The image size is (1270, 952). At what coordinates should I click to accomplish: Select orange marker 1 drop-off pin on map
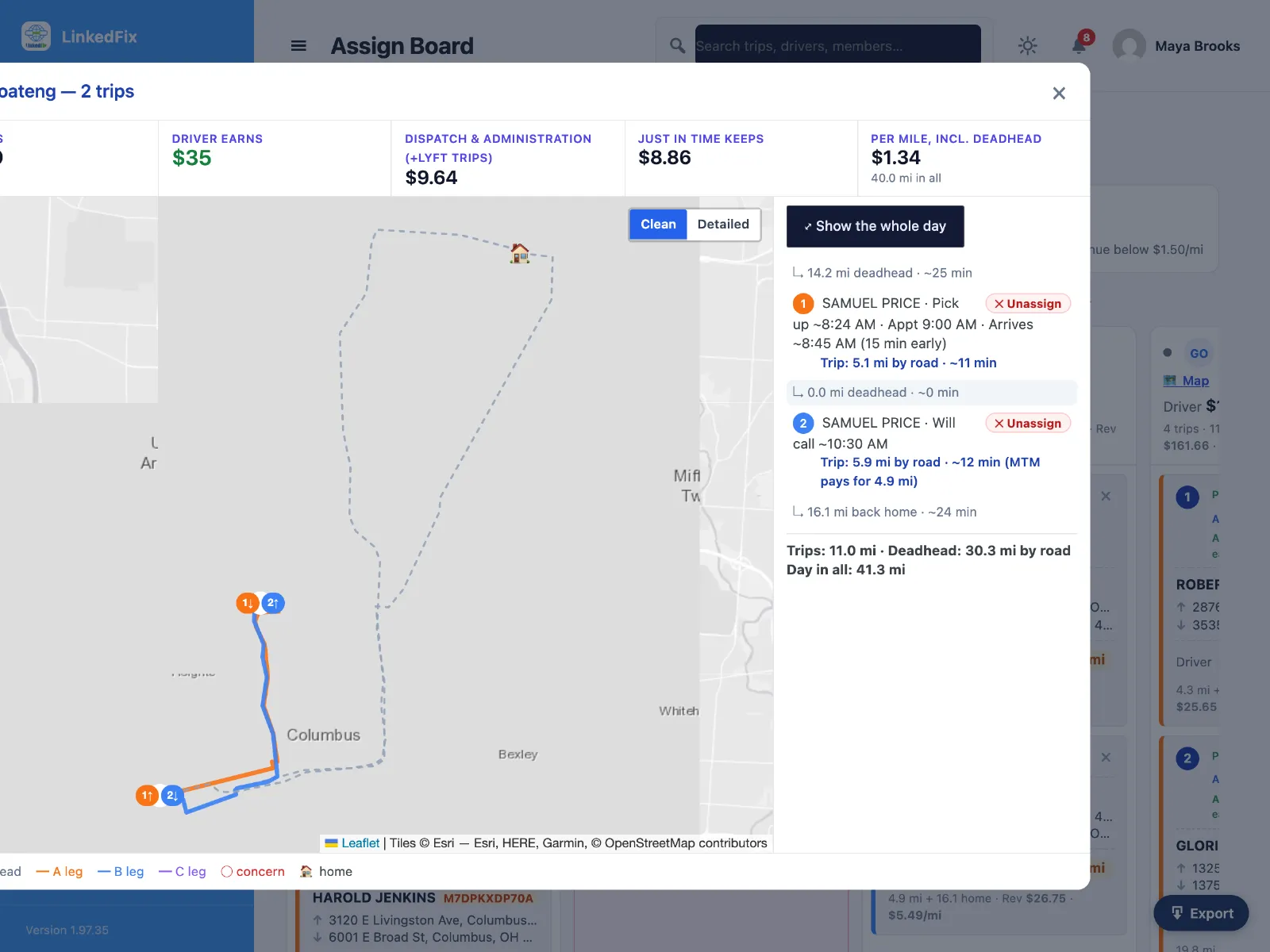pyautogui.click(x=248, y=603)
